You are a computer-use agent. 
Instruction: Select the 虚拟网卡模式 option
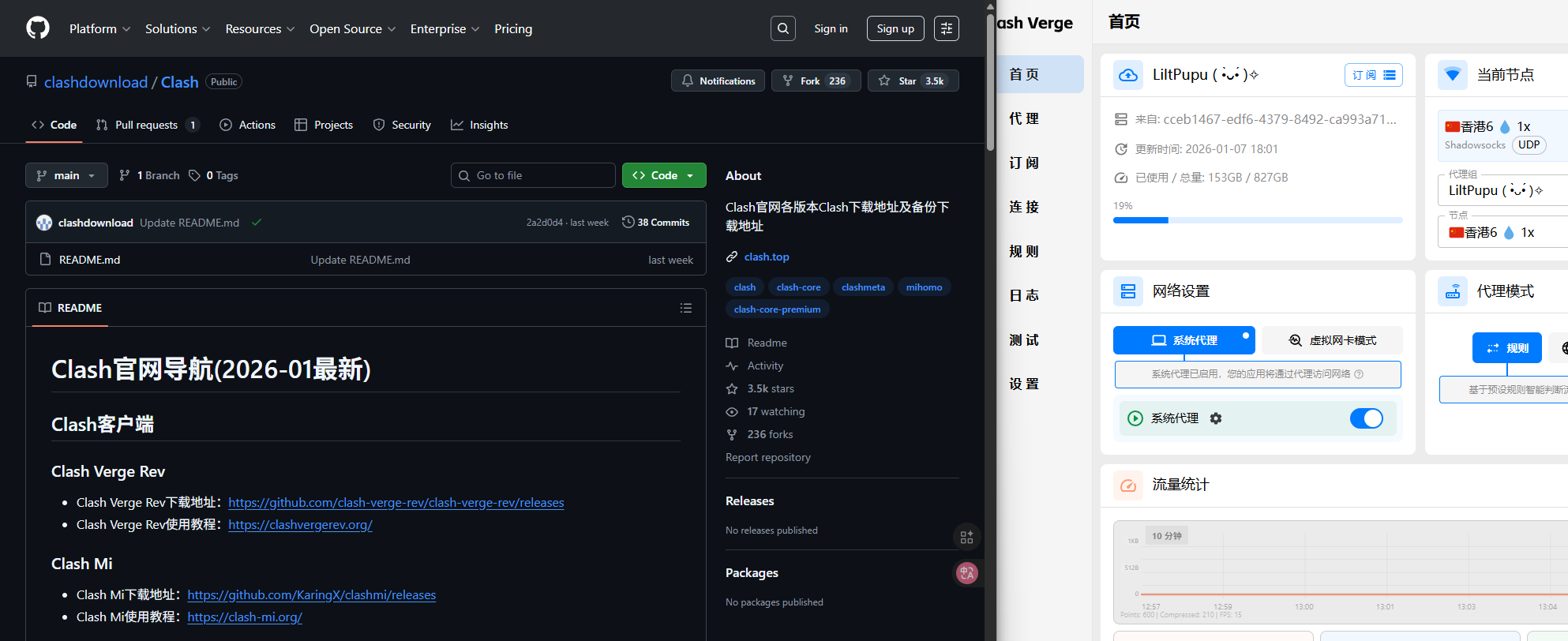pyautogui.click(x=1332, y=340)
